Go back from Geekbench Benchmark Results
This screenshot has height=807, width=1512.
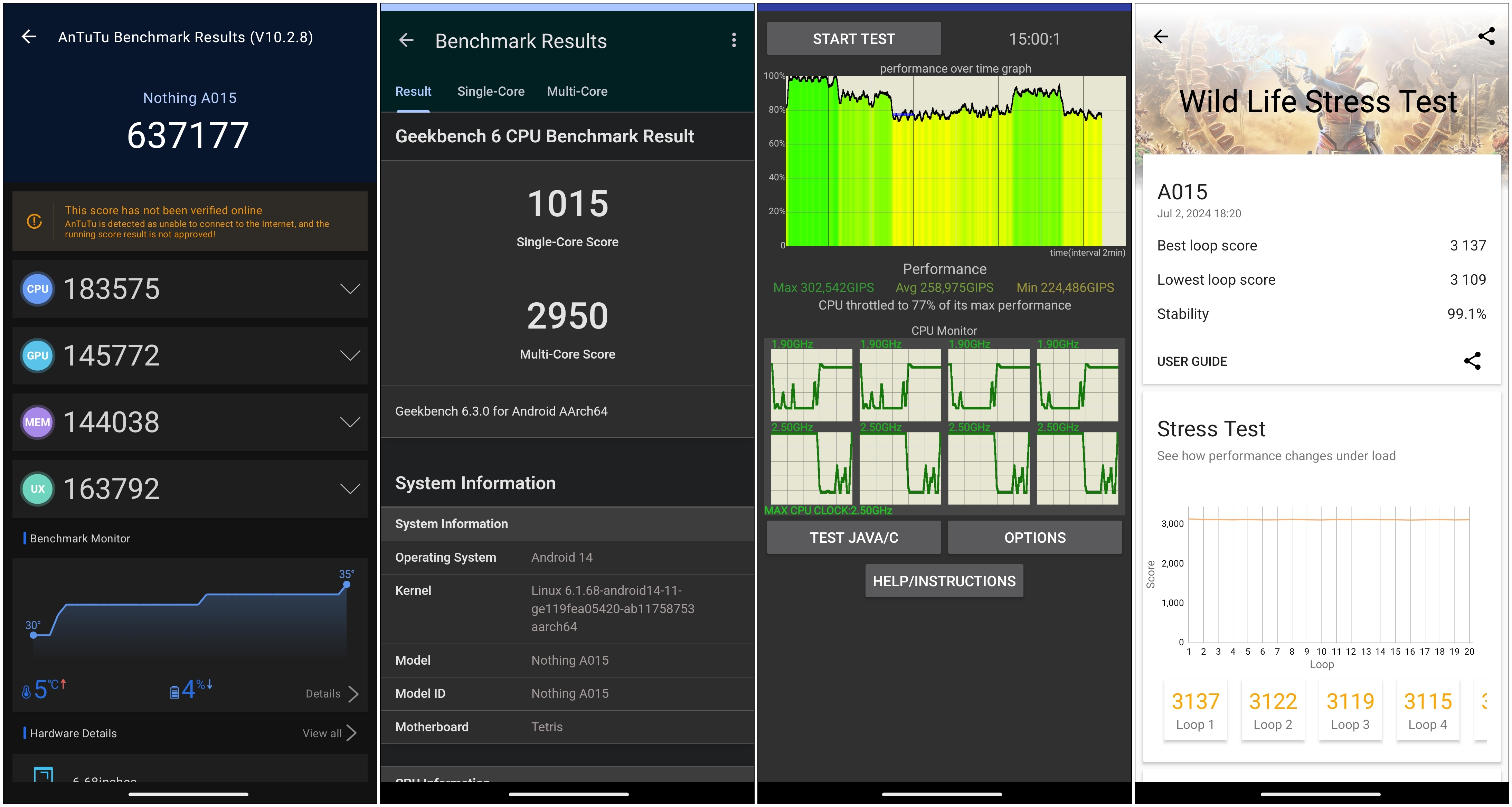[x=406, y=40]
